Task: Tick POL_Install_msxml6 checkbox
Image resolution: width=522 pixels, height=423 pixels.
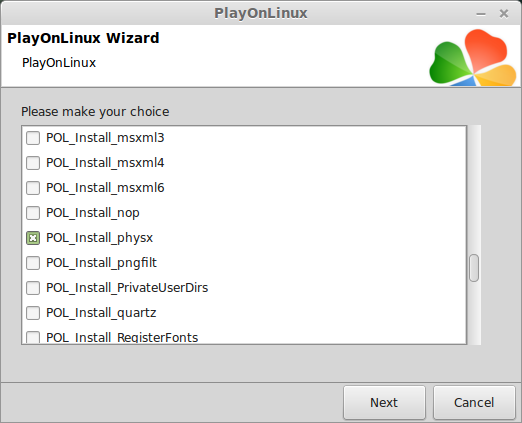Action: tap(33, 188)
